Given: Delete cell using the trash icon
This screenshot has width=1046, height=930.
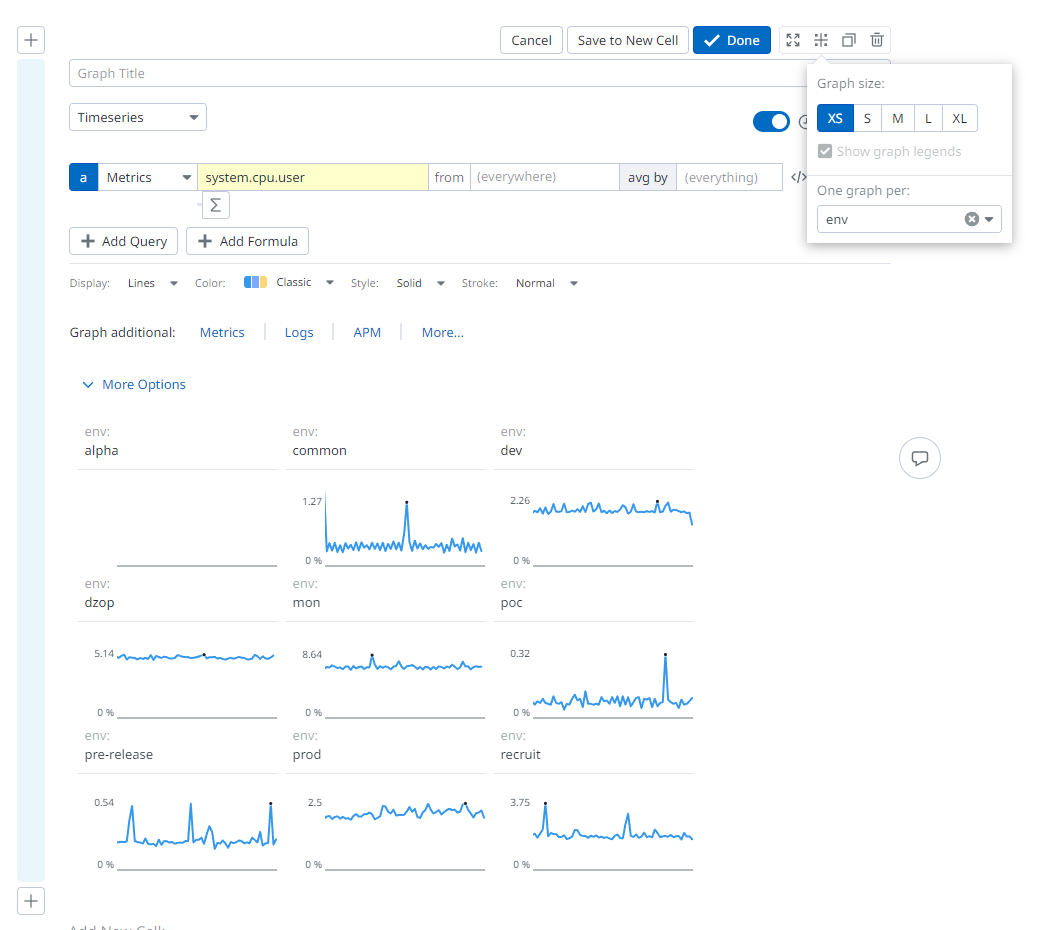Looking at the screenshot, I should [x=877, y=40].
